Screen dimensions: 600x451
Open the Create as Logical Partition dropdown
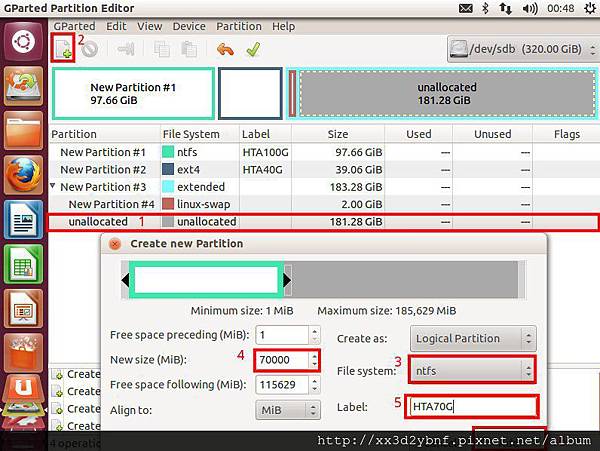click(473, 339)
